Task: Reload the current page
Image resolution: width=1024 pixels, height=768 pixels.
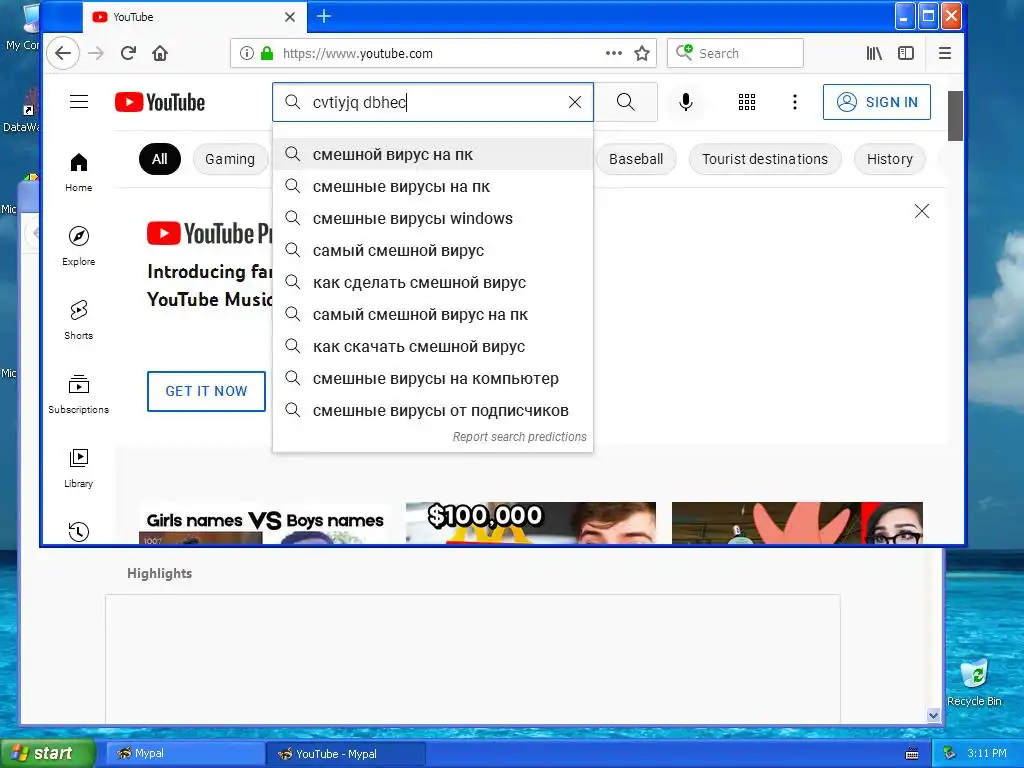Action: pyautogui.click(x=128, y=54)
